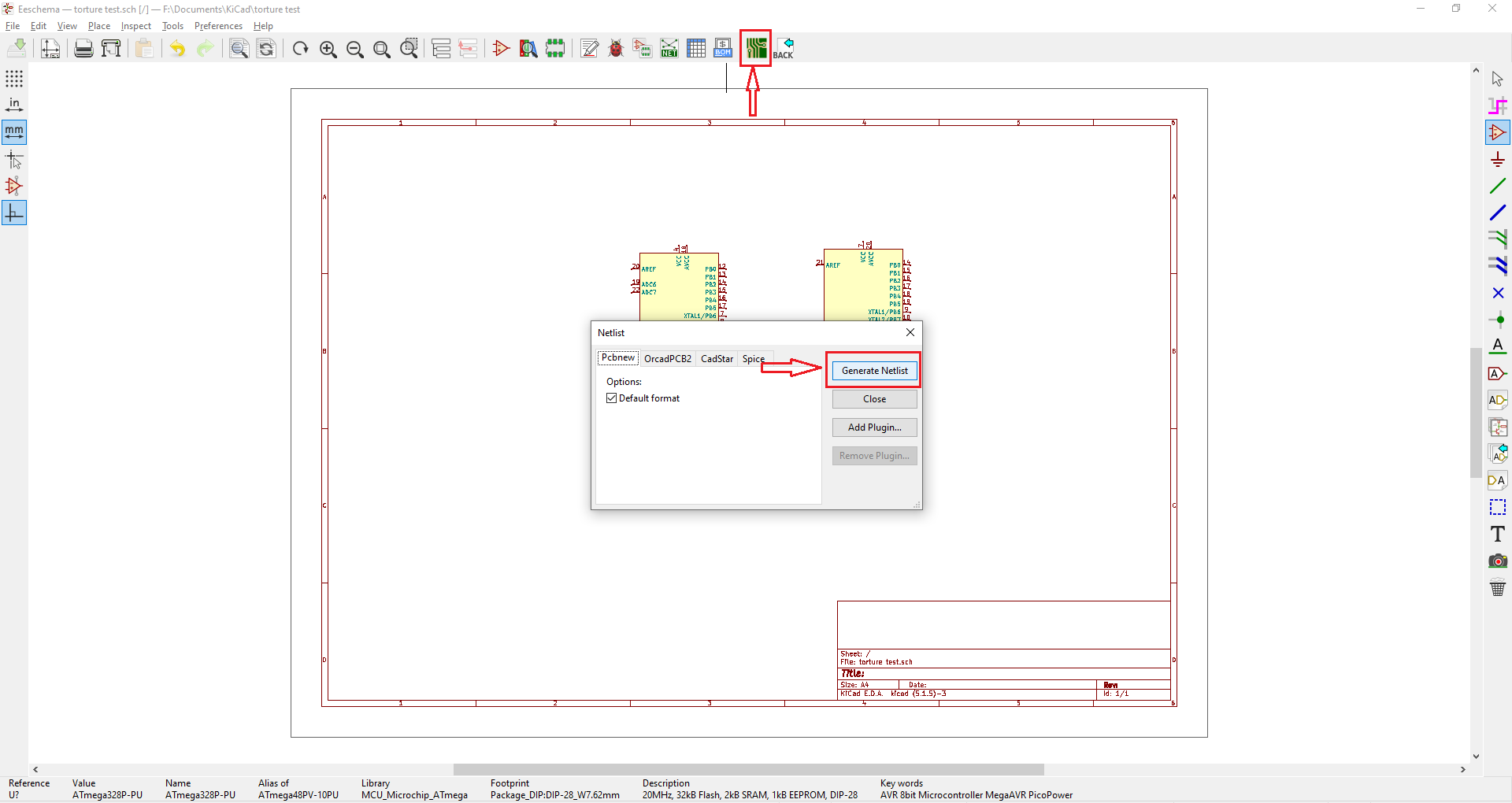
Task: Open the Tools menu
Action: (x=172, y=26)
